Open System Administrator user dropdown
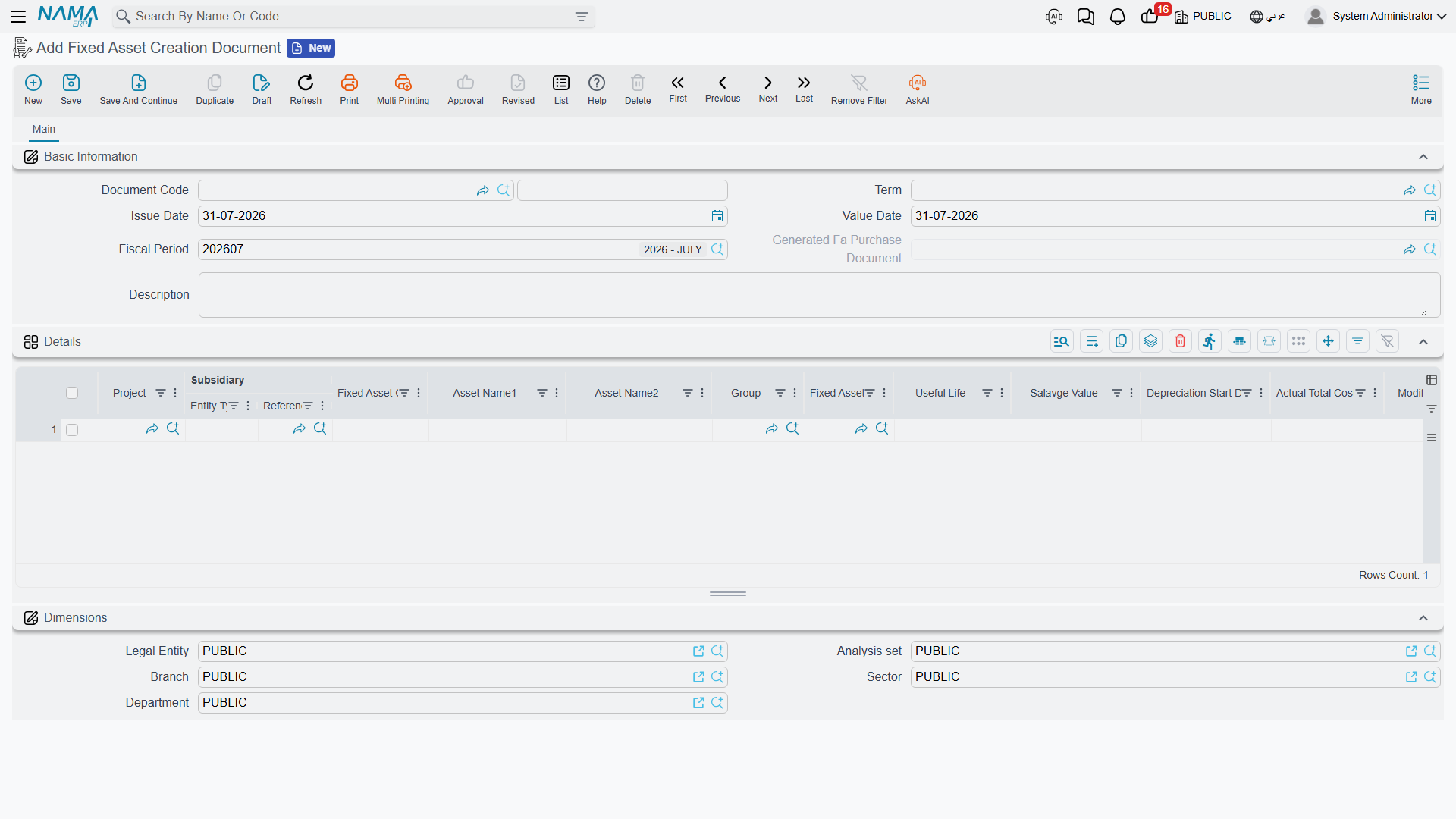Screen dimensions: 1456x819 pos(1376,16)
